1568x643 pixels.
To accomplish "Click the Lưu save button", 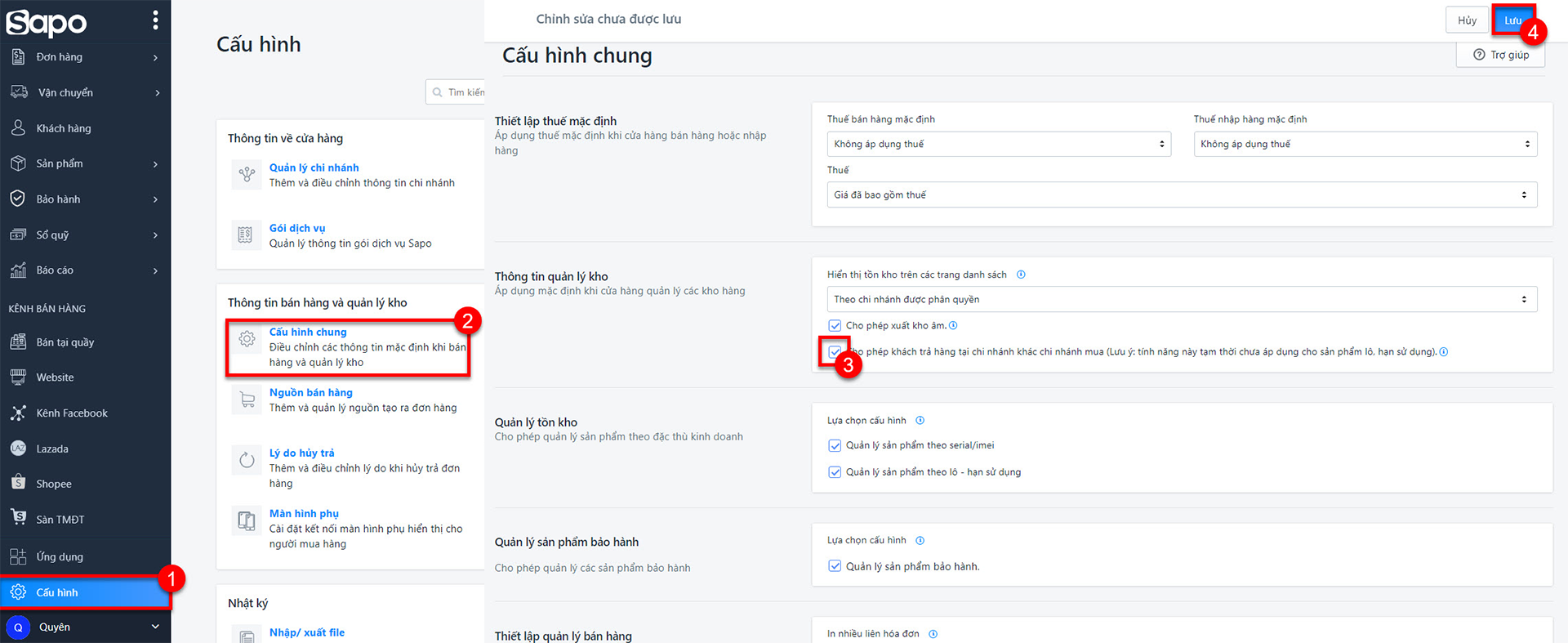I will click(1512, 20).
